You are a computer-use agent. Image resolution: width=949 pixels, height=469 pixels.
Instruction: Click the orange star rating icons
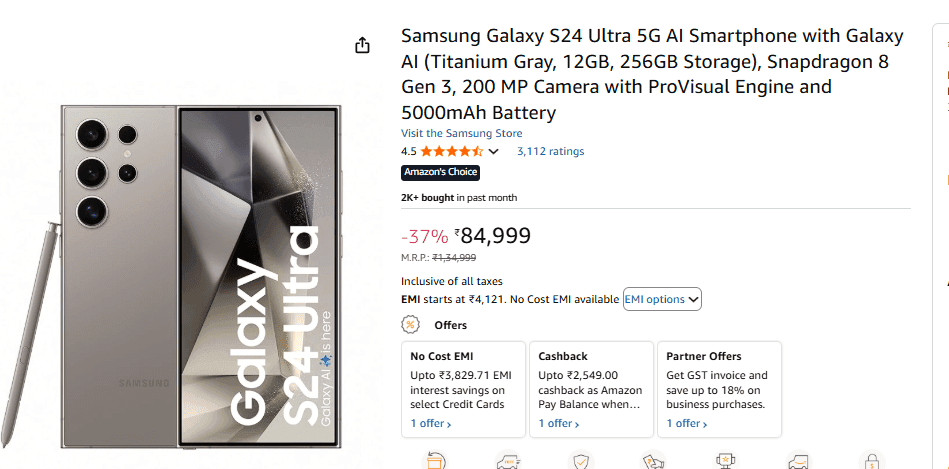pyautogui.click(x=452, y=151)
